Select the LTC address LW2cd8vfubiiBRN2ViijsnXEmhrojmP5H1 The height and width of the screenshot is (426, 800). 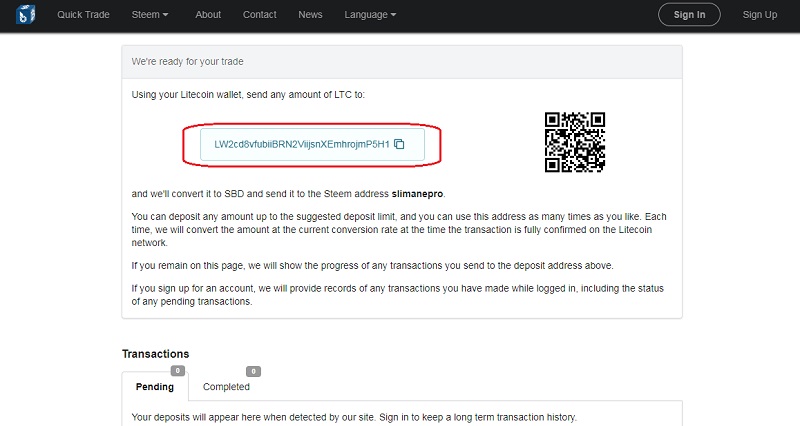click(x=302, y=144)
